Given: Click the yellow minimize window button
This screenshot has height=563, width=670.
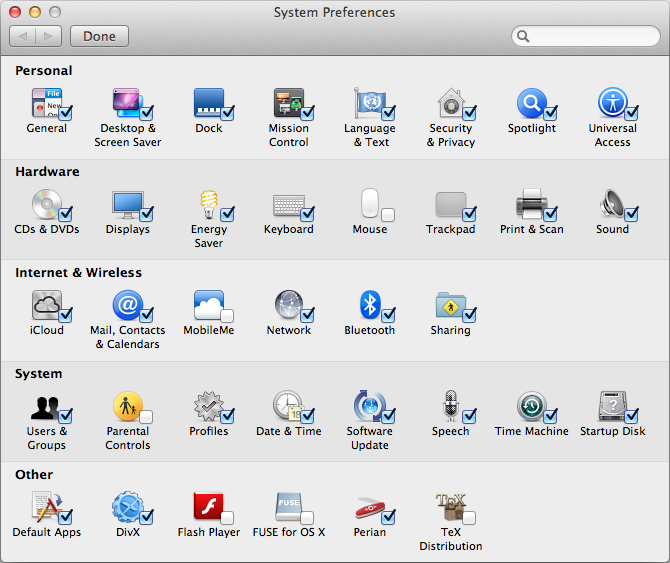Looking at the screenshot, I should pos(35,12).
